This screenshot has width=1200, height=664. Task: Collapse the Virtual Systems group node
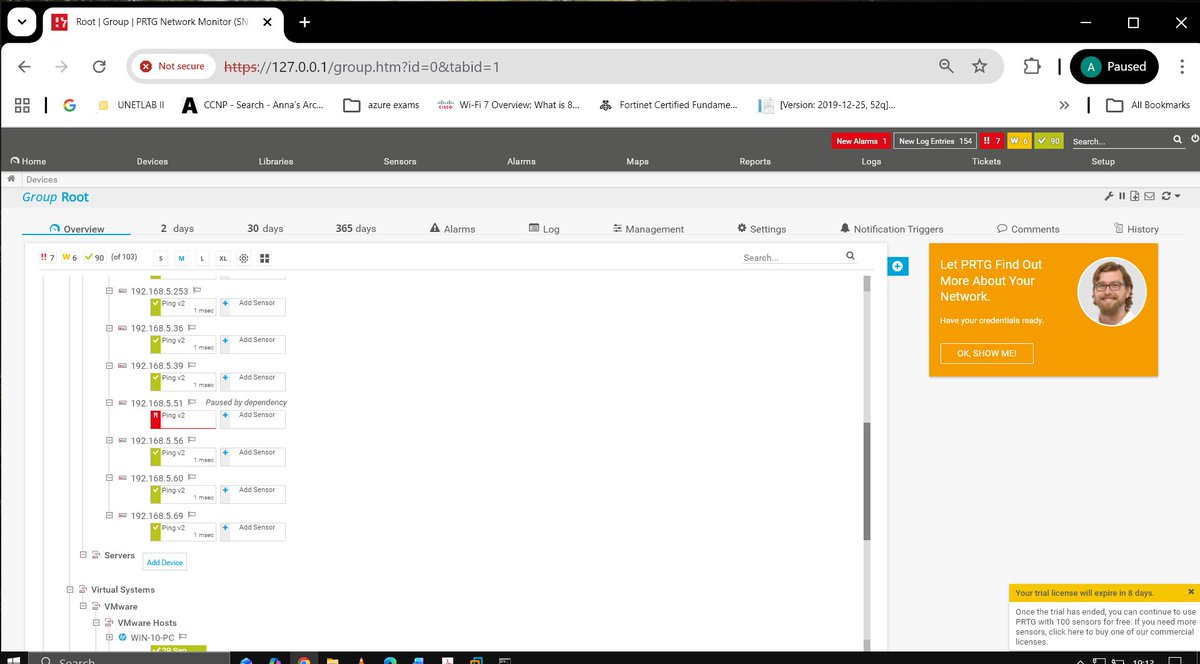pyautogui.click(x=71, y=590)
